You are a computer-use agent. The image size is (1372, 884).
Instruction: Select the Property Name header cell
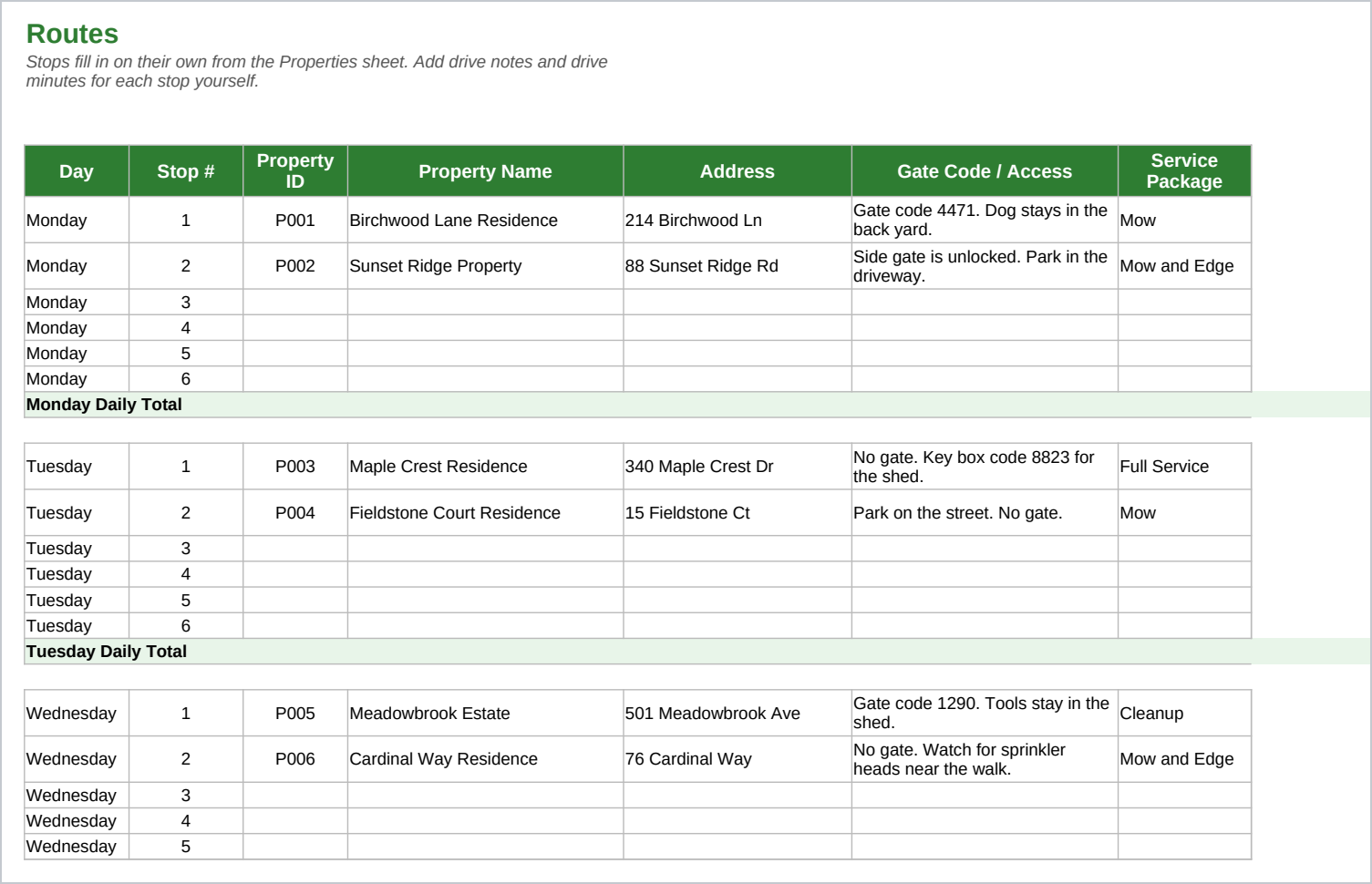[x=485, y=171]
